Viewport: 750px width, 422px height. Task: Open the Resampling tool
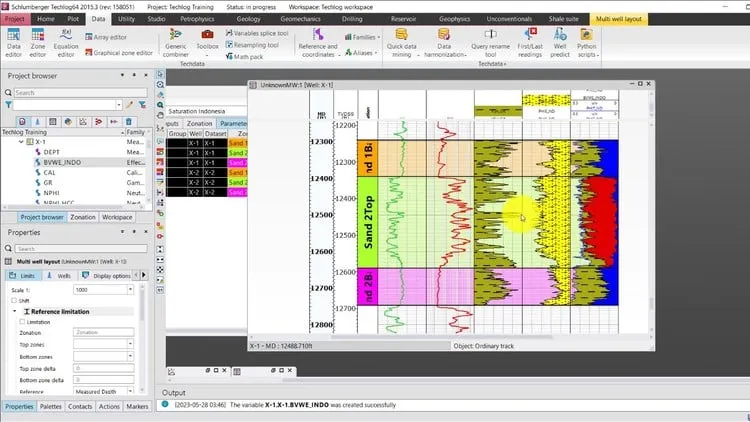pyautogui.click(x=252, y=44)
